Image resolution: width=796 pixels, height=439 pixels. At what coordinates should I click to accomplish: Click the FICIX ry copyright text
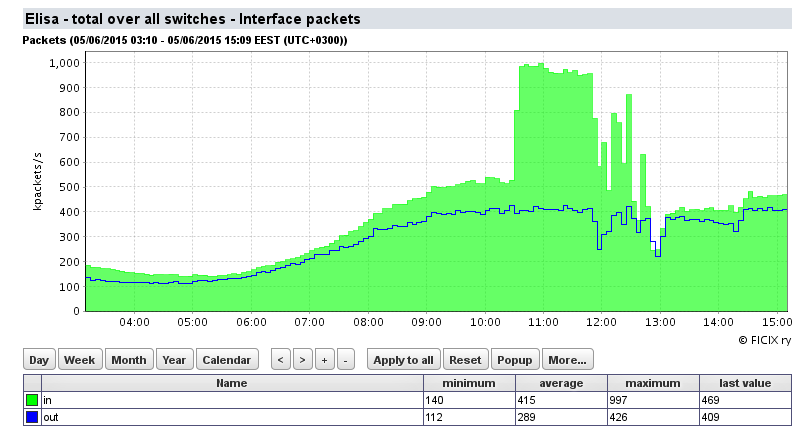(765, 341)
